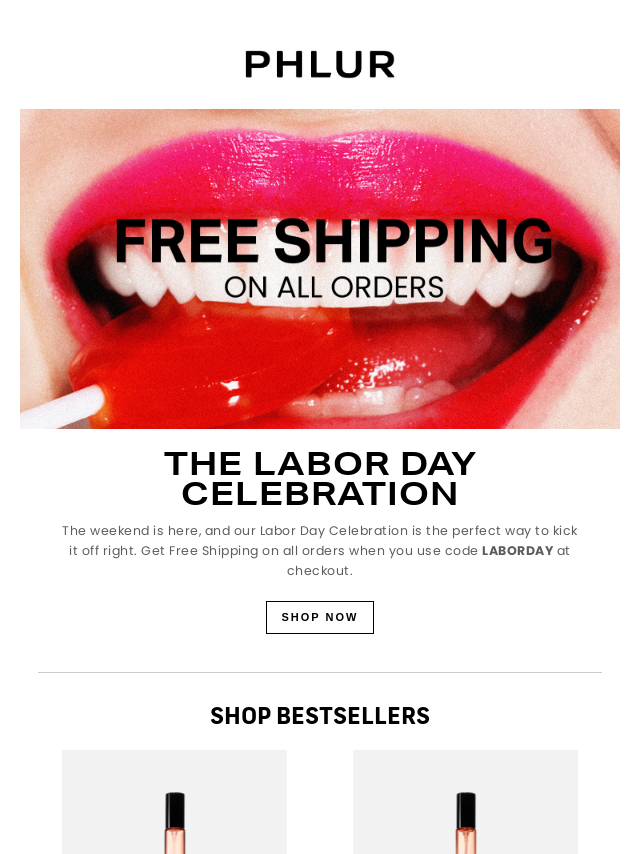Click the white lollipop stick in banner
The image size is (640, 854).
click(x=62, y=407)
